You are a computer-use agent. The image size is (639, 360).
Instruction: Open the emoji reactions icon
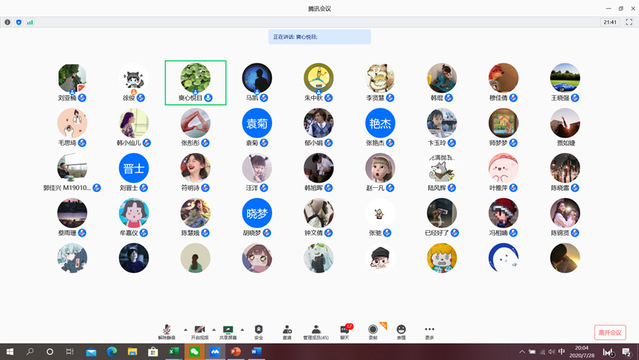(x=401, y=332)
